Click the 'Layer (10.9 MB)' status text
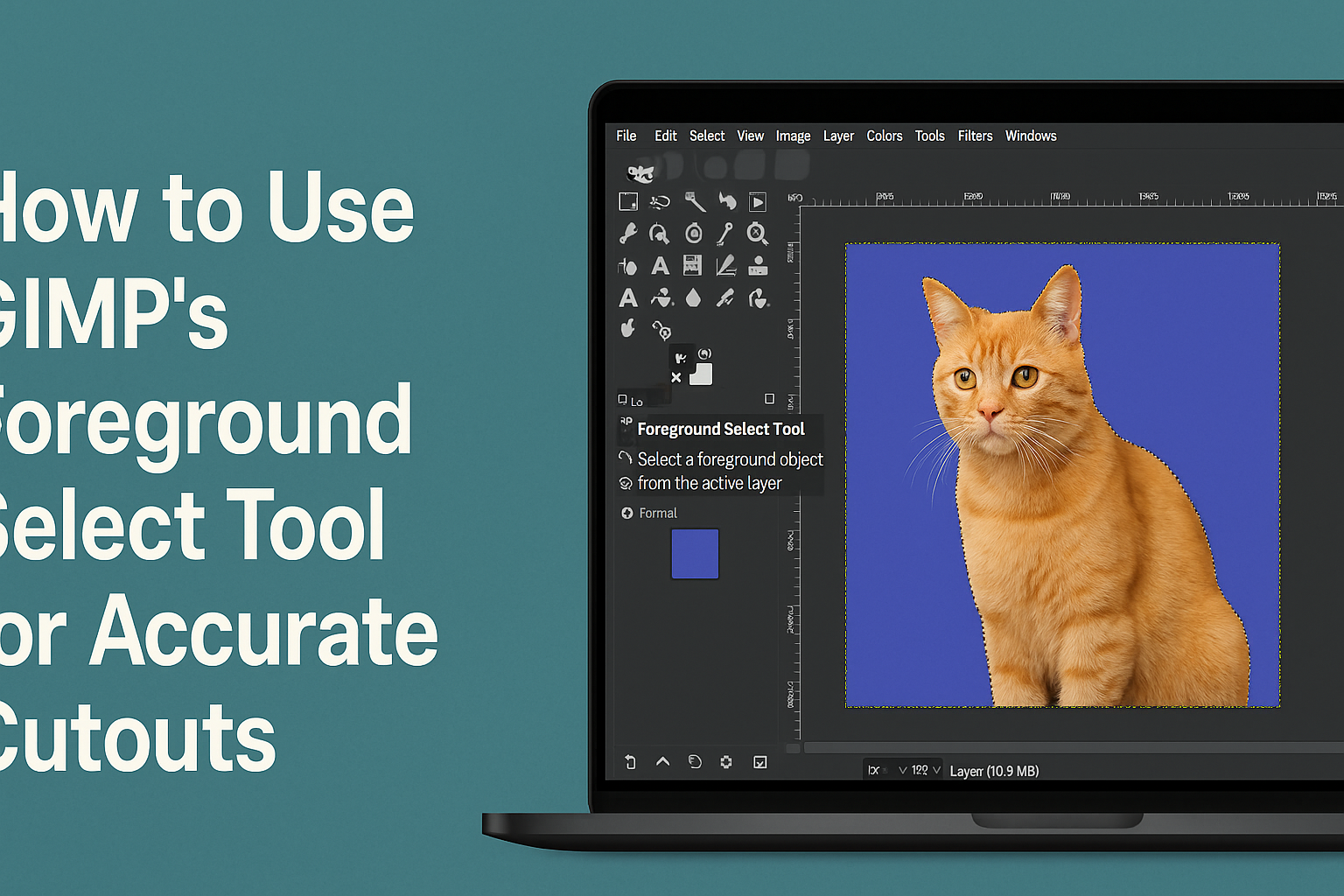1344x896 pixels. coord(994,771)
